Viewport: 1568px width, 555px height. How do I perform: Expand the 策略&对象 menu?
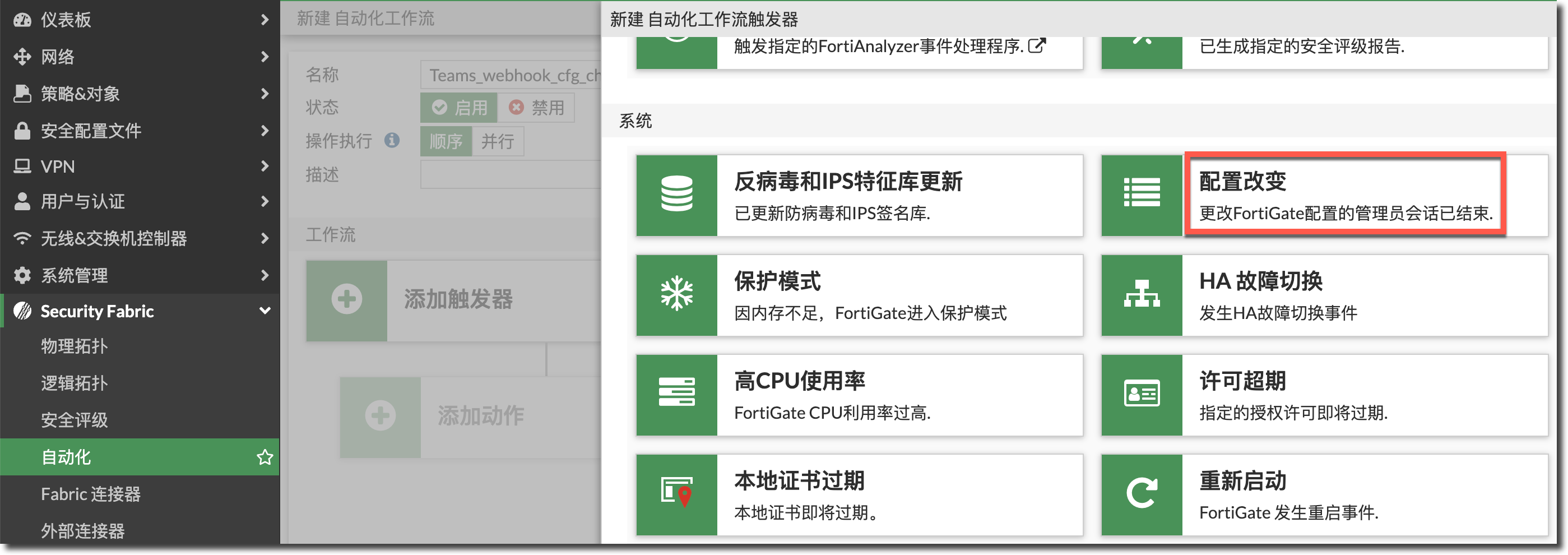[264, 94]
